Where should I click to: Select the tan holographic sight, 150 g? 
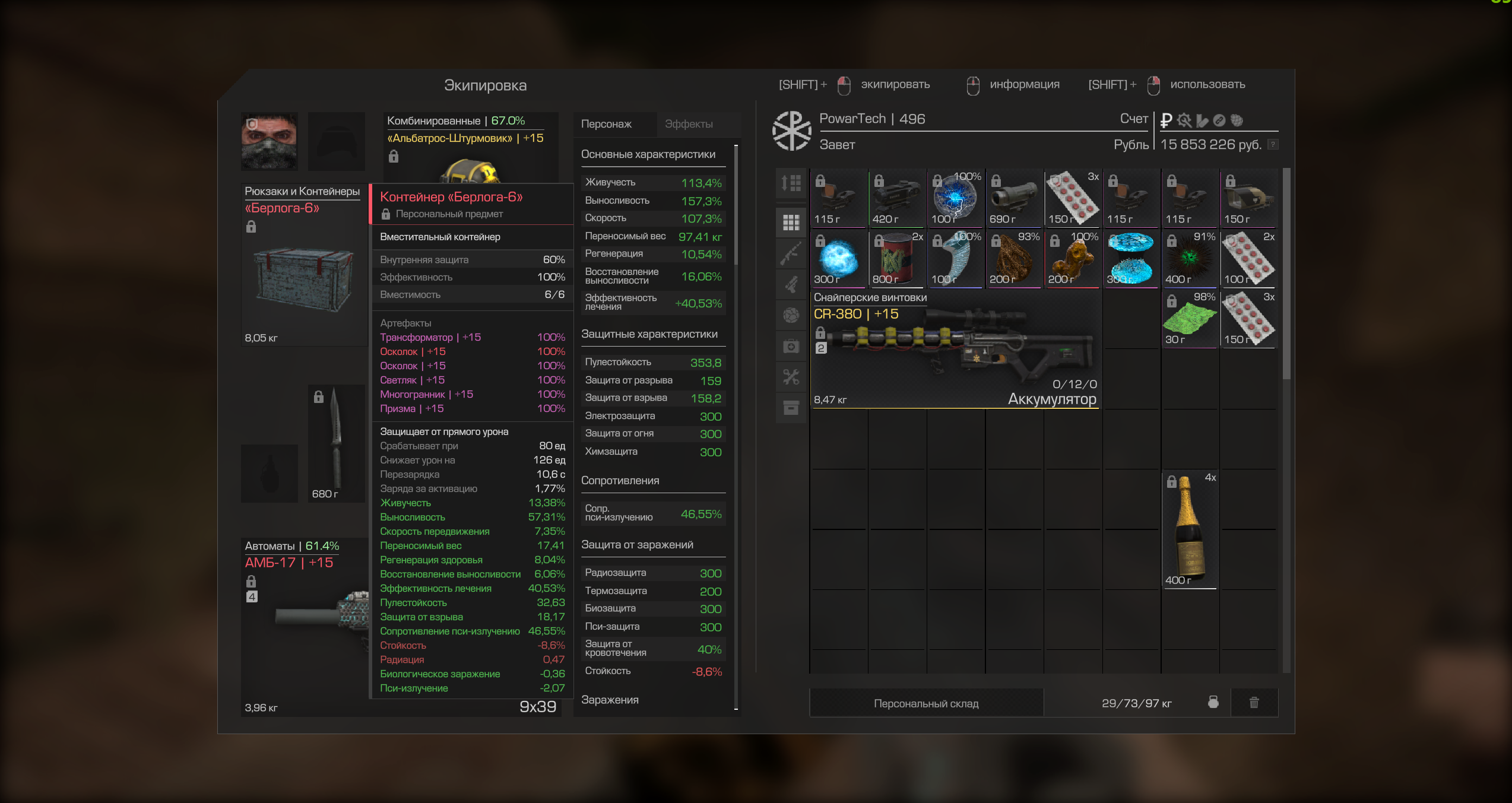[1248, 198]
